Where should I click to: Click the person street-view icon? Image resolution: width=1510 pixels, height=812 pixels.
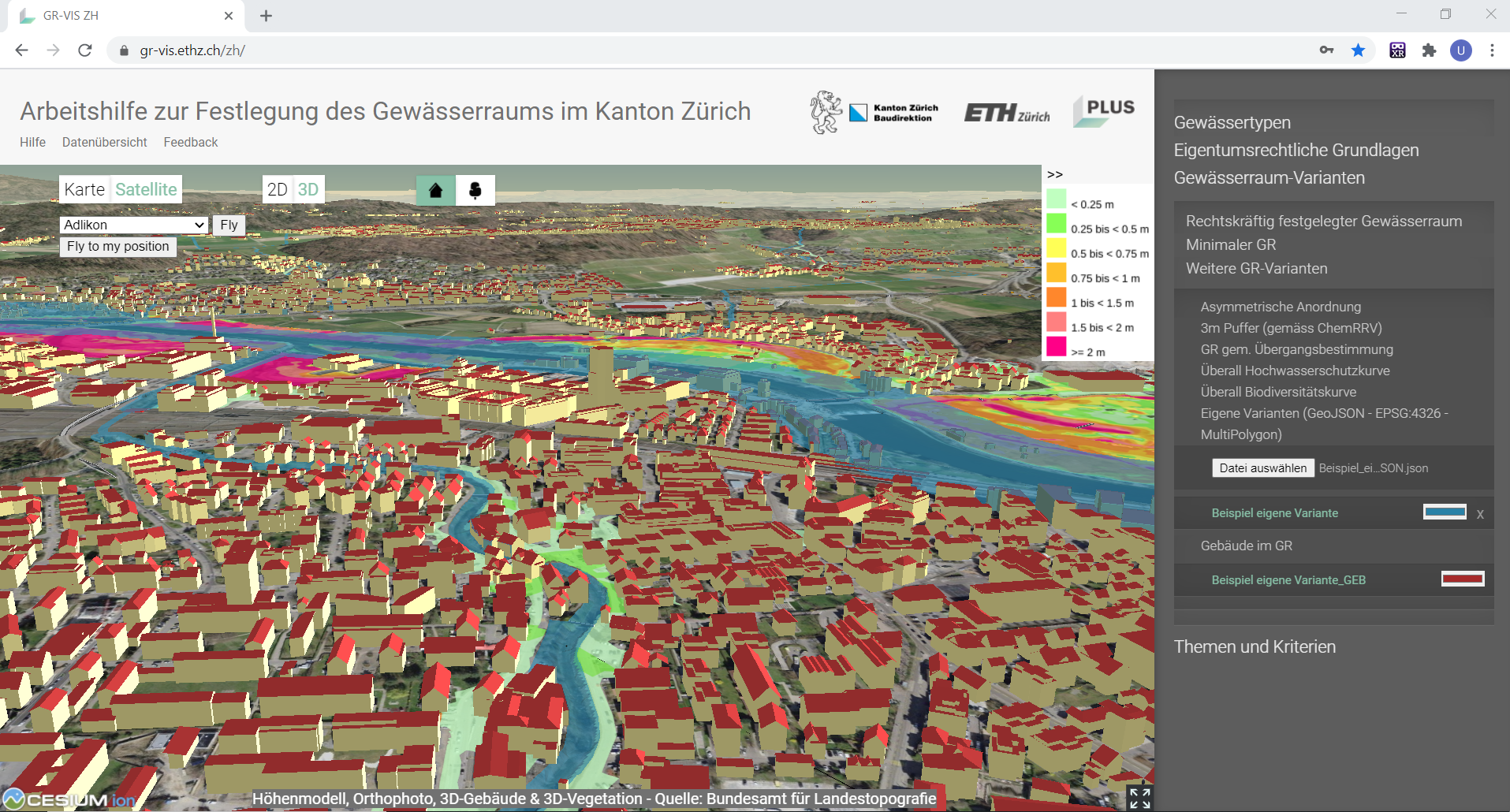point(475,190)
